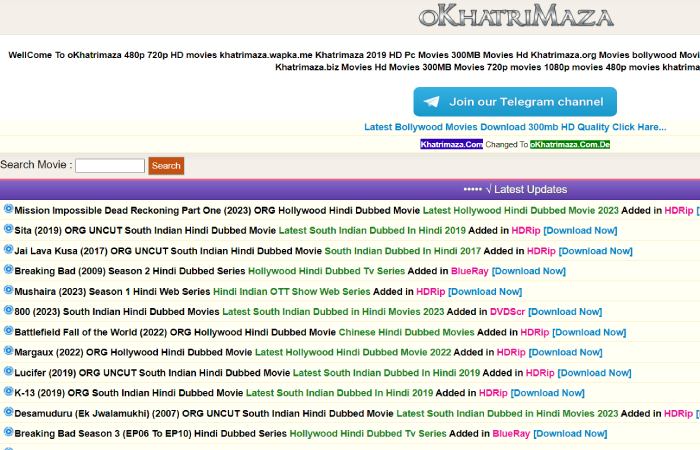700x450 pixels.
Task: Open Hollywood Hindi Dubbed Tv Series category for Season 2
Action: [x=326, y=271]
